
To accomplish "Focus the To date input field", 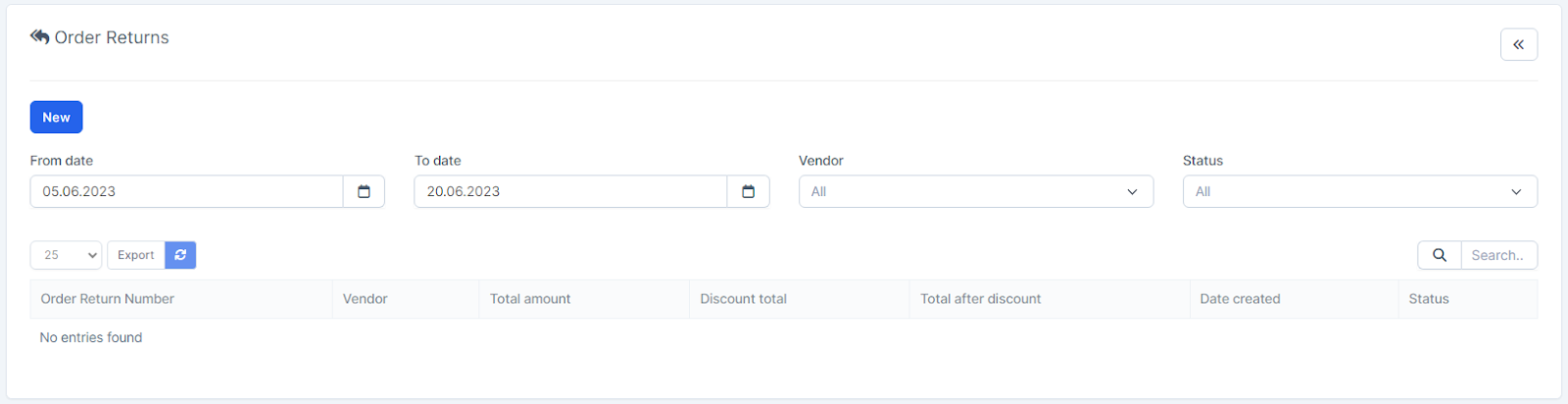I will [x=570, y=192].
